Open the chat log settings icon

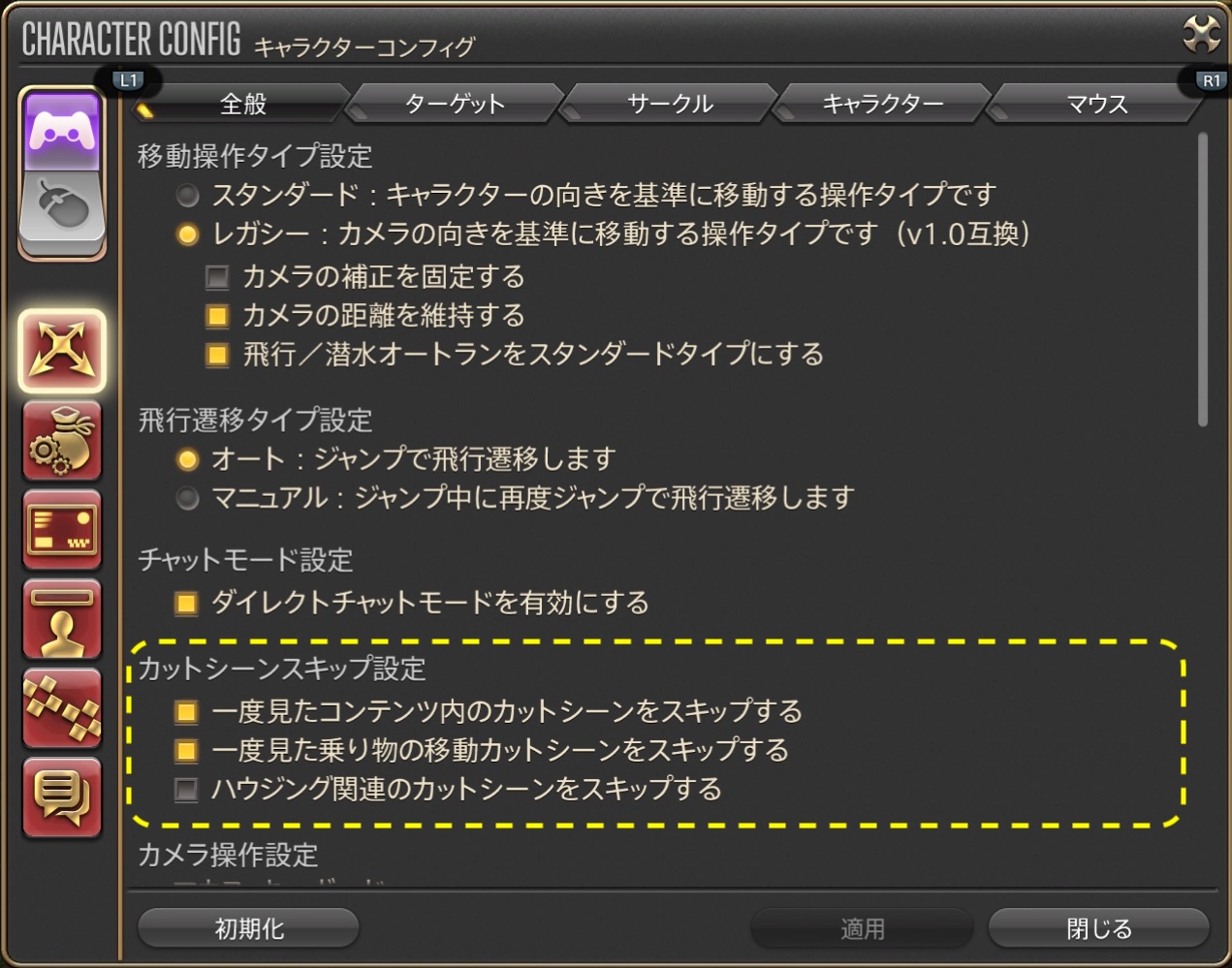[x=62, y=797]
